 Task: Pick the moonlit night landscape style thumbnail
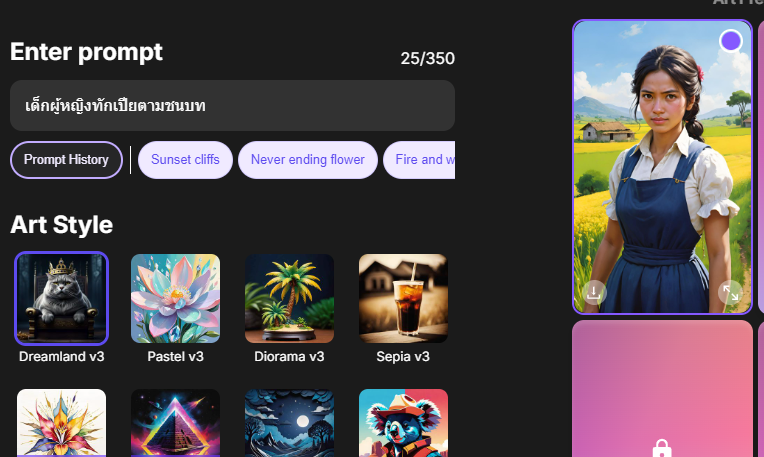pyautogui.click(x=289, y=423)
